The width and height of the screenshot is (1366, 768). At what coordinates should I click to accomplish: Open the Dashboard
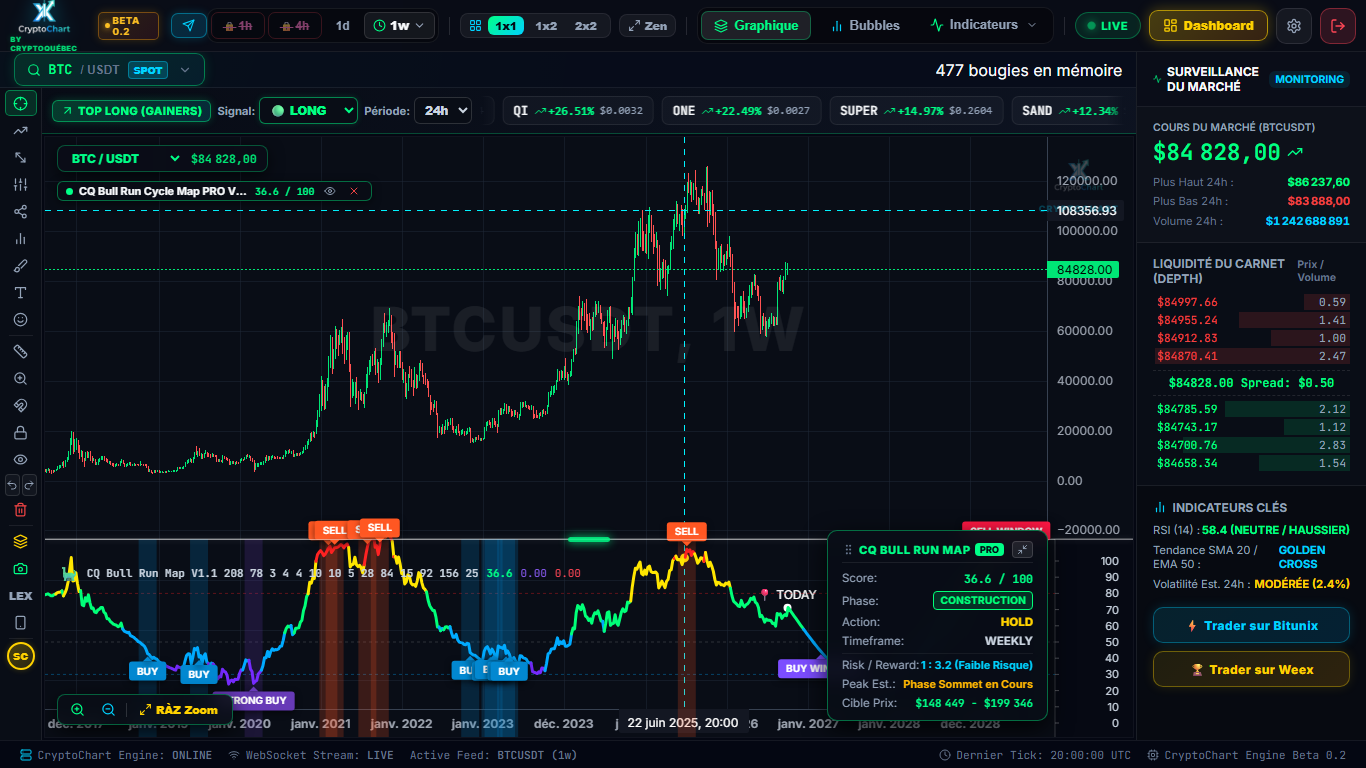1208,25
